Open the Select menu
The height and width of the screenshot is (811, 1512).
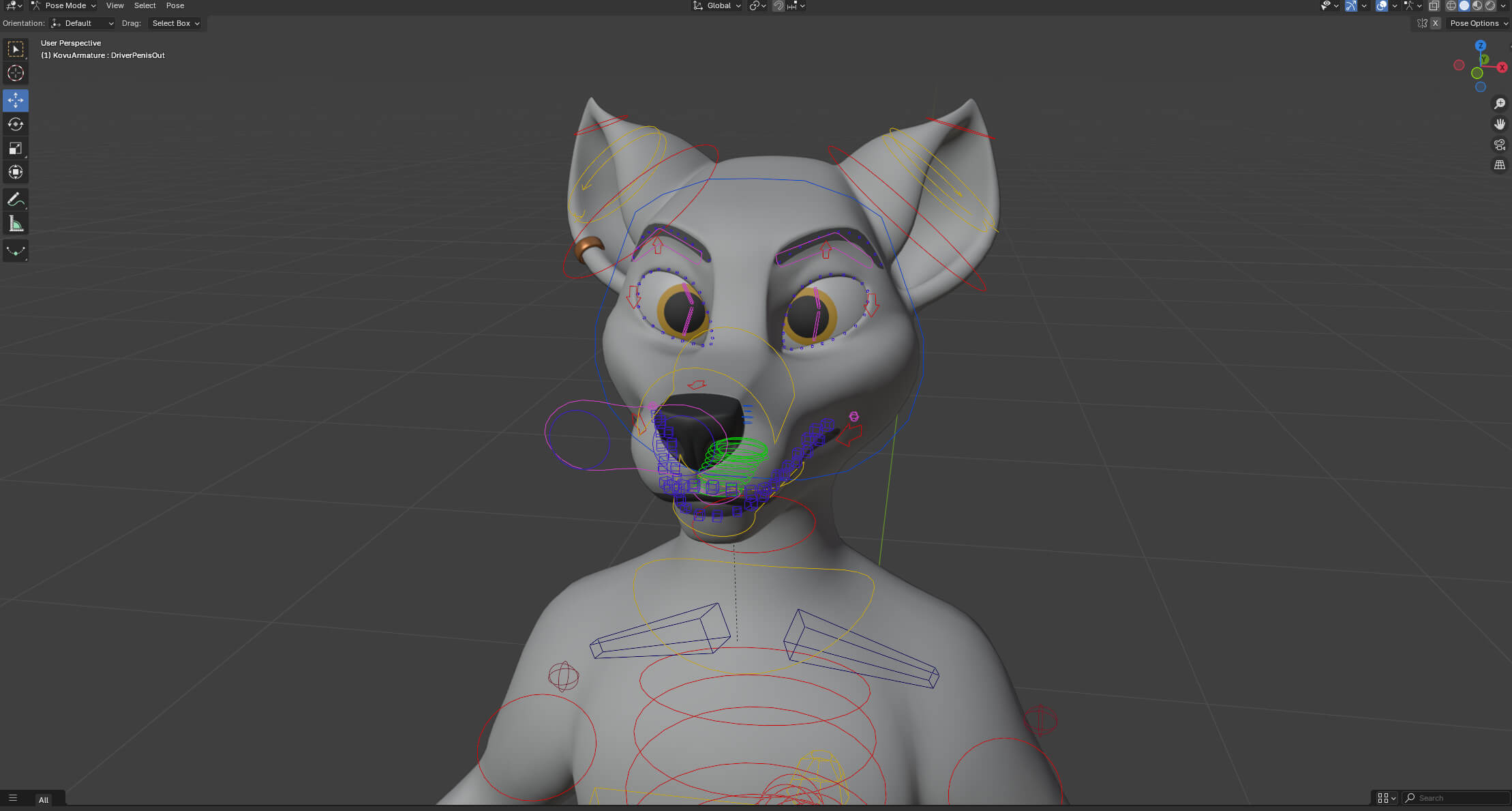pos(145,5)
